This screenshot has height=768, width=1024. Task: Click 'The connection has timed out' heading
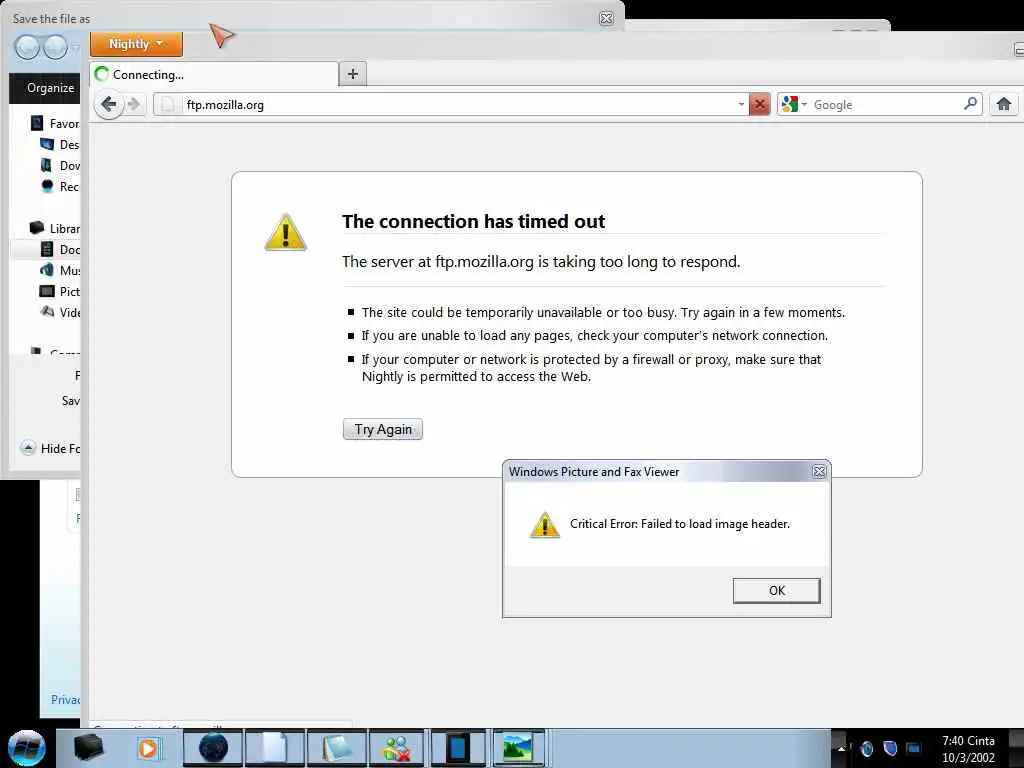tap(473, 221)
